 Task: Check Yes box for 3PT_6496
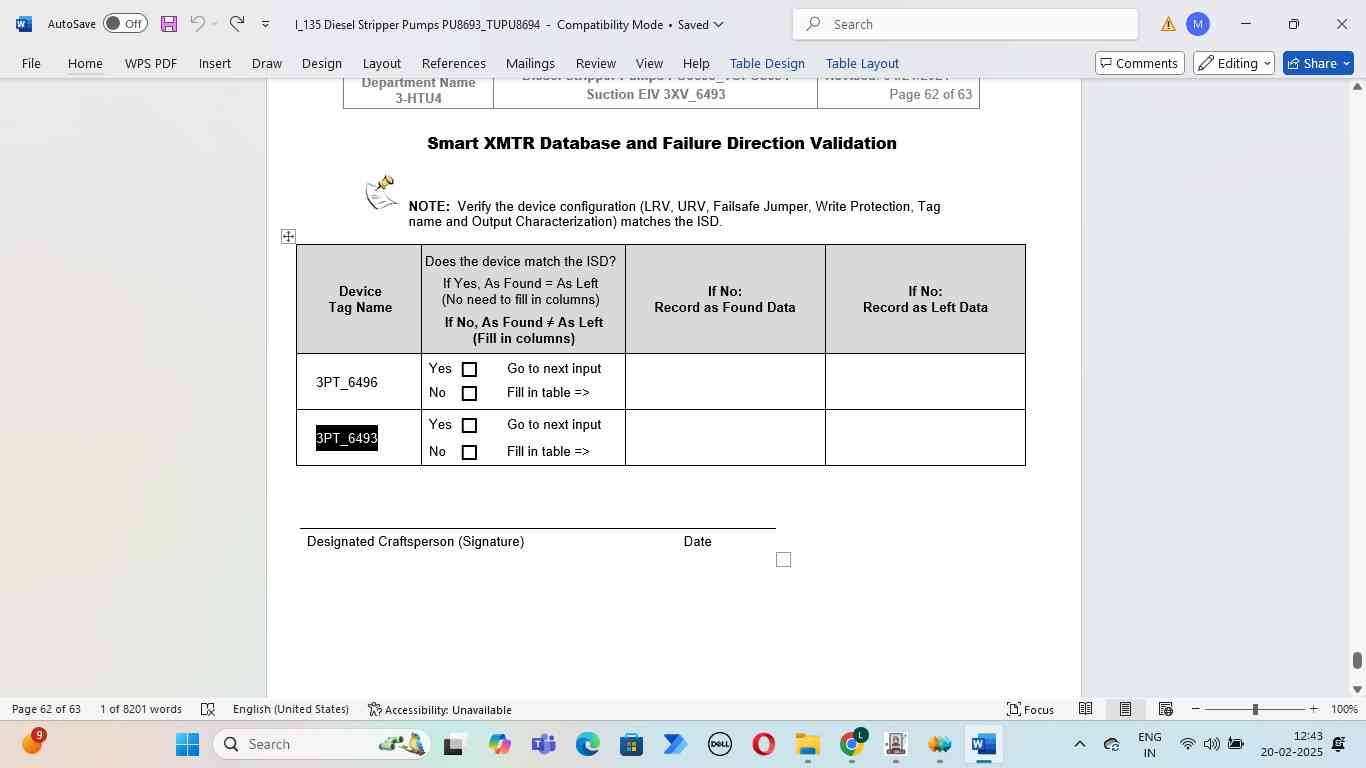point(469,369)
